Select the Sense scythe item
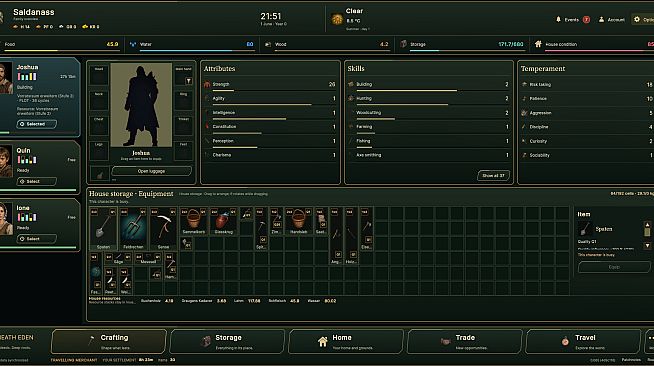Screen dimensions: 654x366 tap(163, 228)
